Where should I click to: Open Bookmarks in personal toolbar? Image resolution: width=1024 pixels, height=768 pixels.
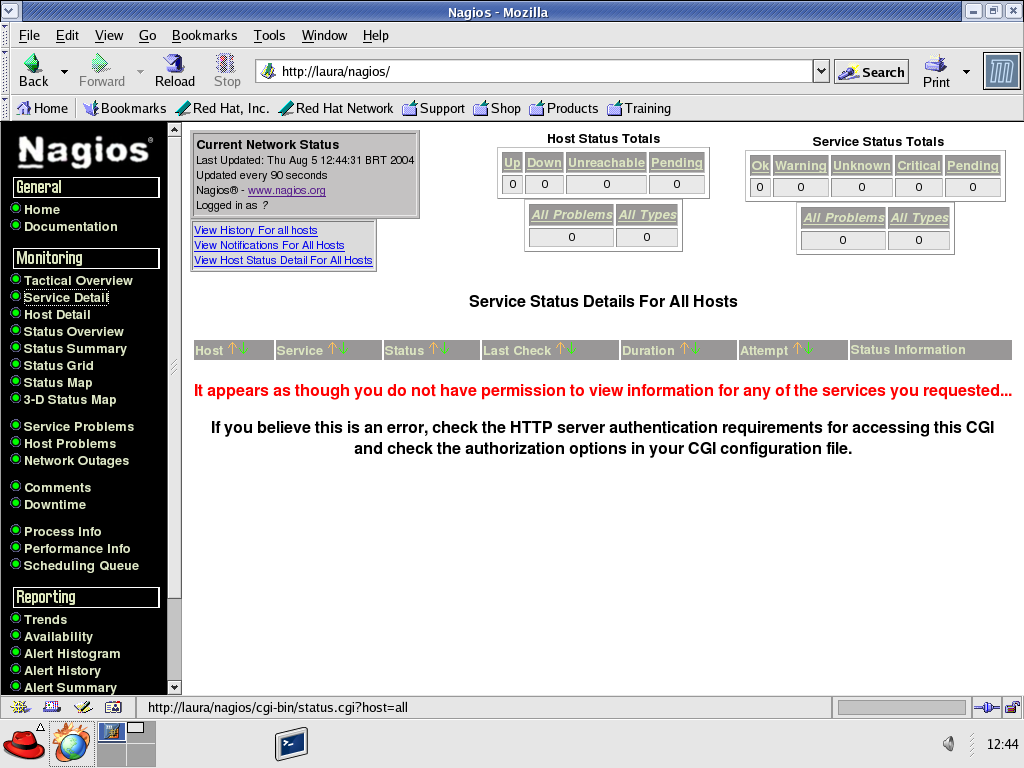[125, 108]
